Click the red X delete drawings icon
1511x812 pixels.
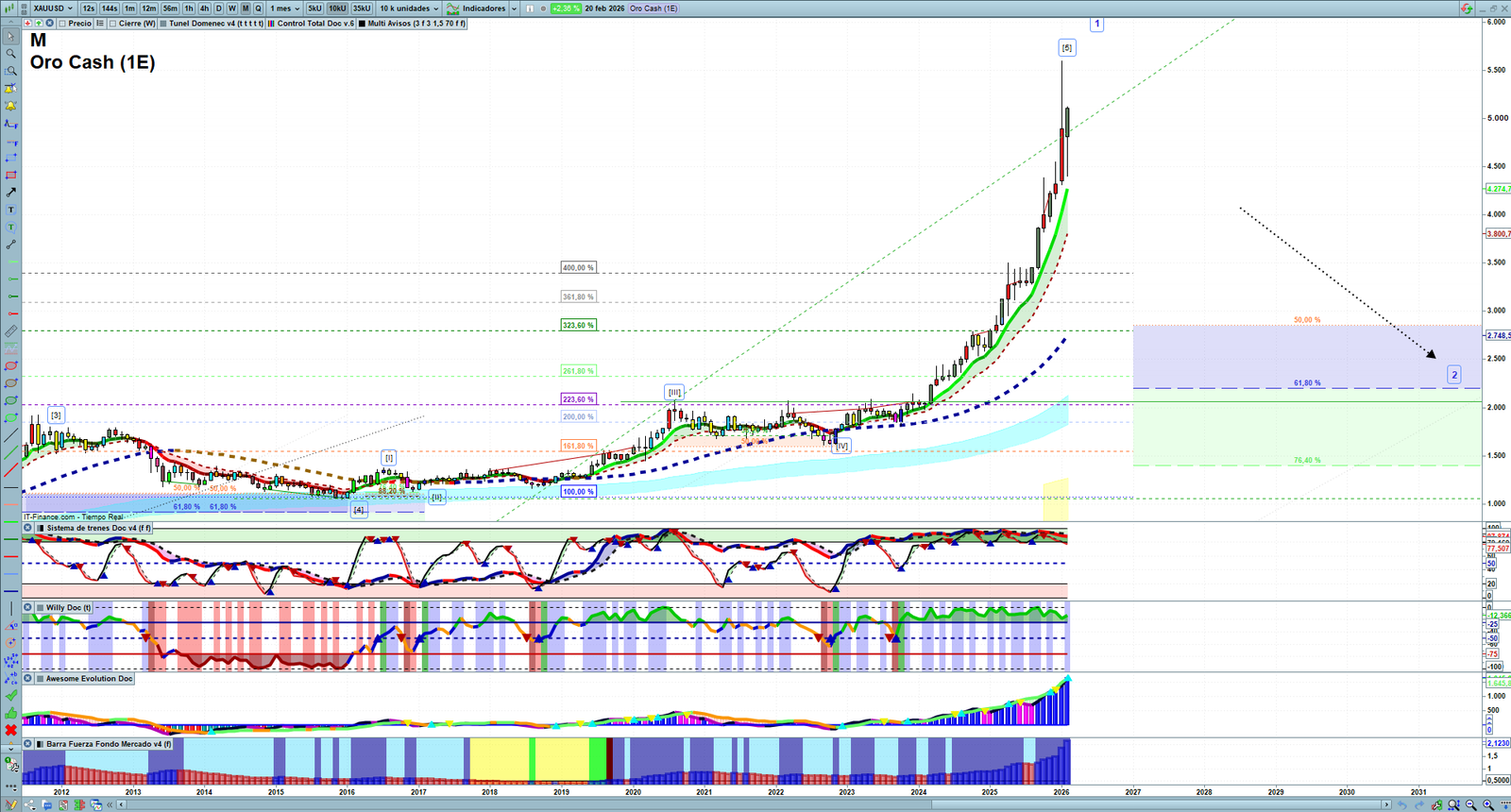tap(11, 730)
